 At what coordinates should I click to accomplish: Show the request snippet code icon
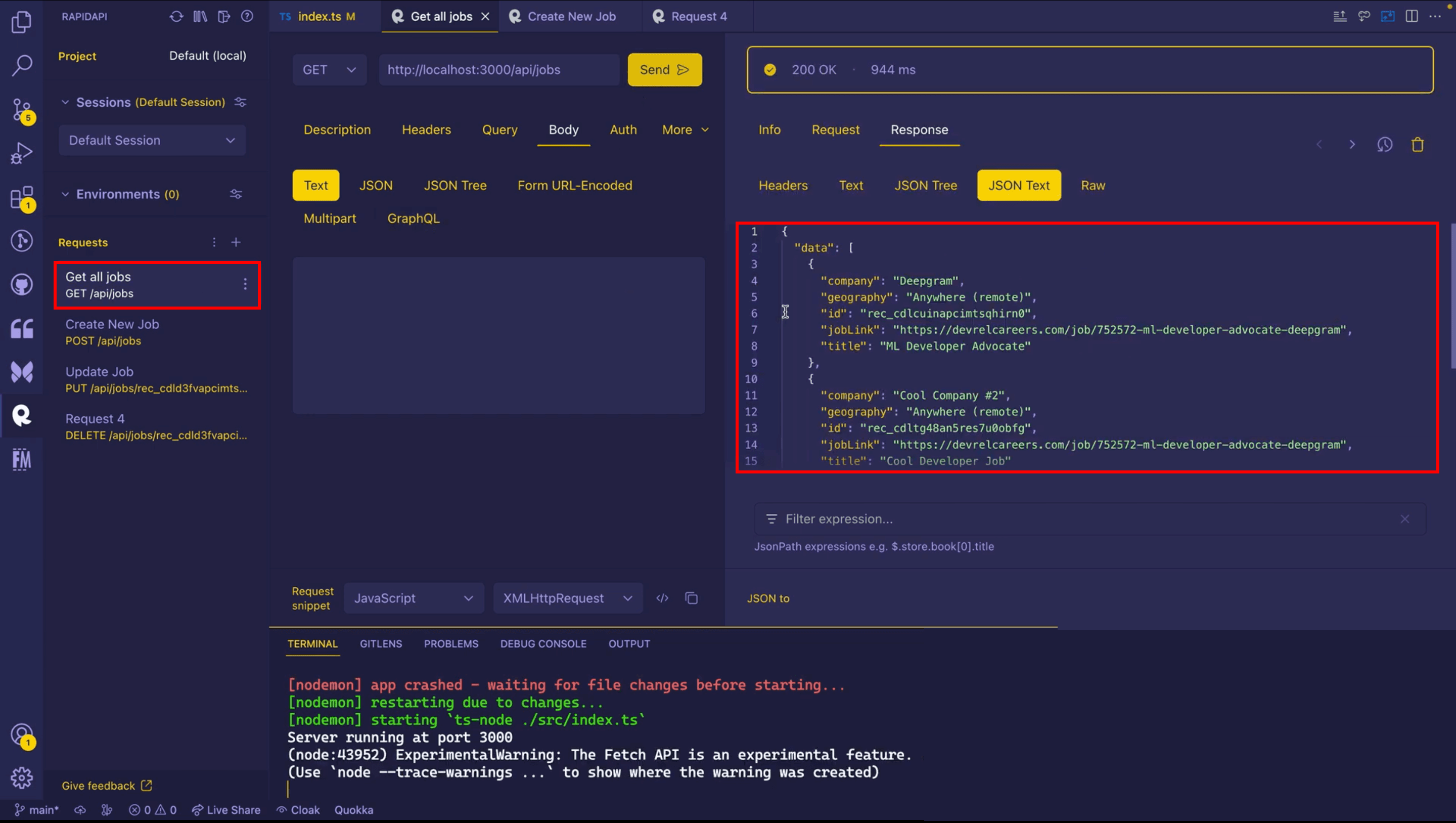pos(662,598)
